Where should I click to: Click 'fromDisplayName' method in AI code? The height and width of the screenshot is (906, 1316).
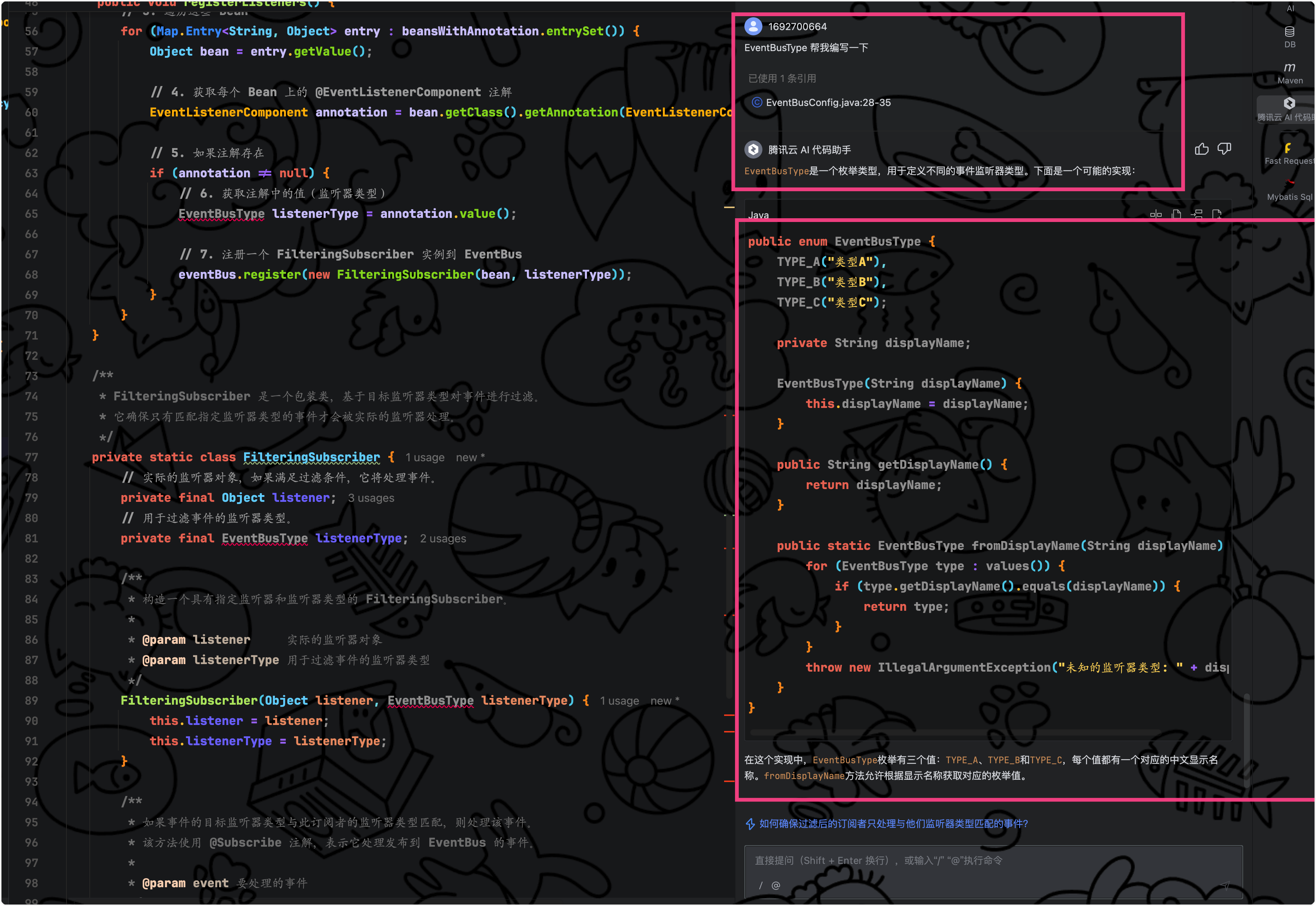[1025, 546]
